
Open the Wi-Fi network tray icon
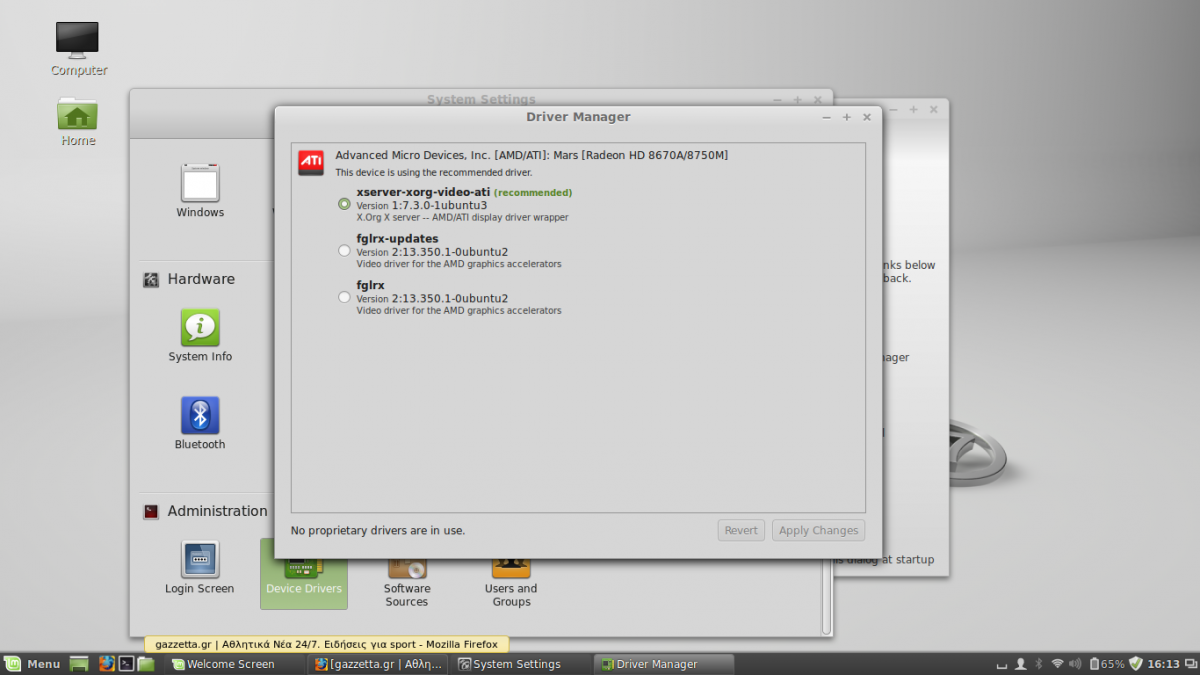(x=1057, y=664)
